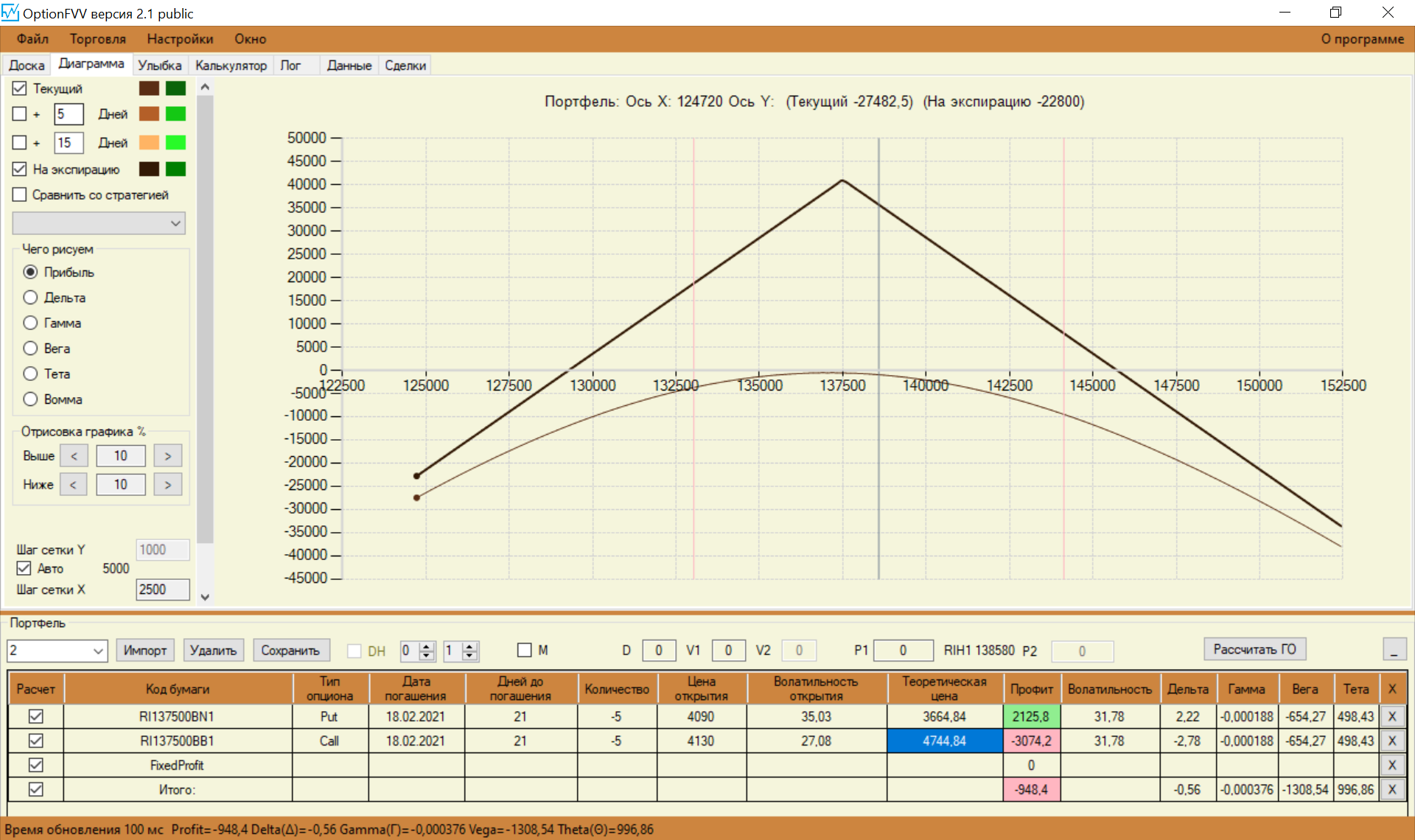Click X button in FixedProfit row
This screenshot has width=1415, height=840.
pyautogui.click(x=1391, y=765)
